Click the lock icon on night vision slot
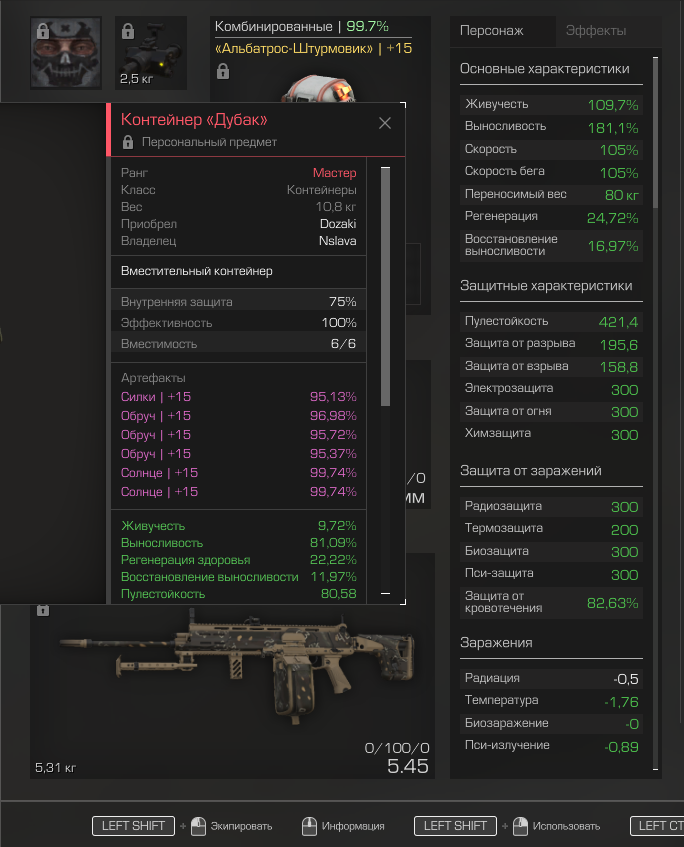 click(x=128, y=31)
